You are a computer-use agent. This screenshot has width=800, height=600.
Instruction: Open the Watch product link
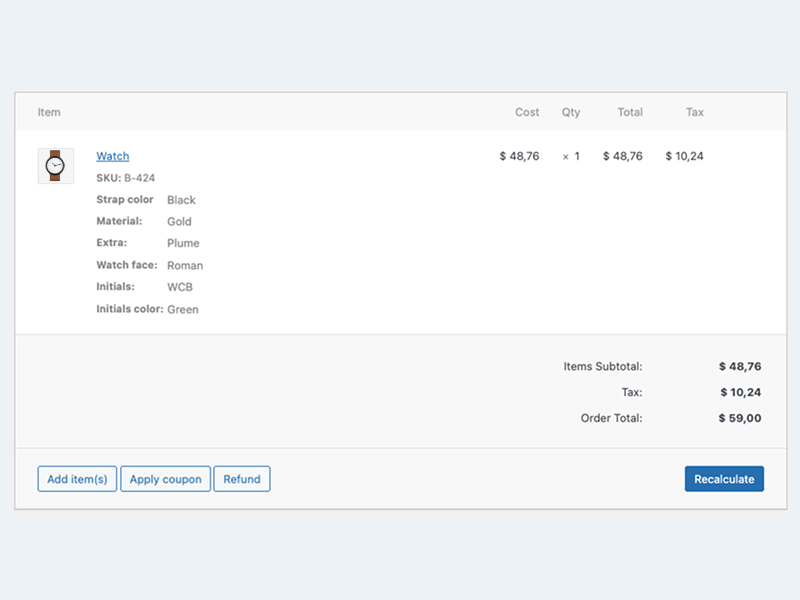click(x=113, y=156)
